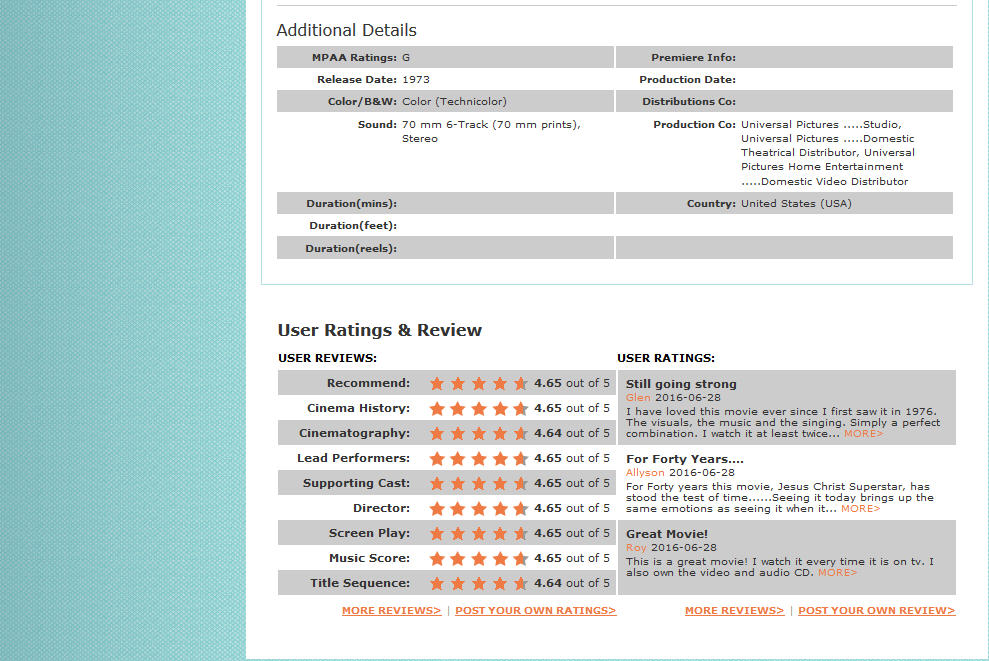989x661 pixels.
Task: Expand MORE> on Great Movie! review
Action: pos(837,573)
